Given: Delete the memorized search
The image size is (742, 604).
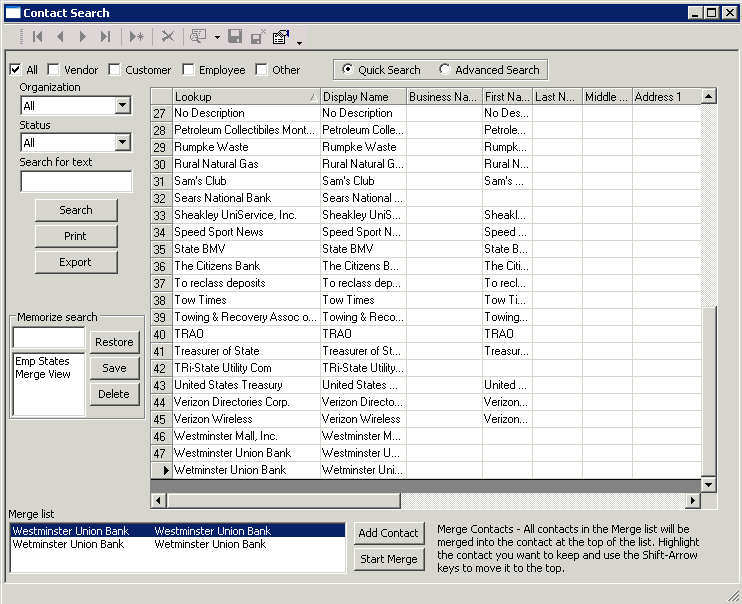Looking at the screenshot, I should (115, 394).
